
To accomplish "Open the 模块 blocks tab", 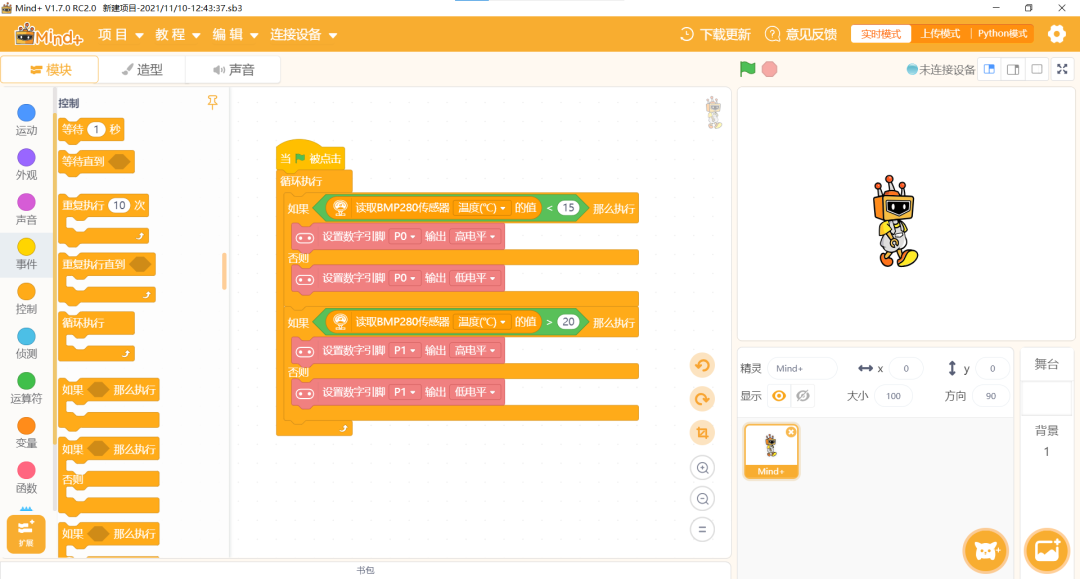I will [x=50, y=70].
